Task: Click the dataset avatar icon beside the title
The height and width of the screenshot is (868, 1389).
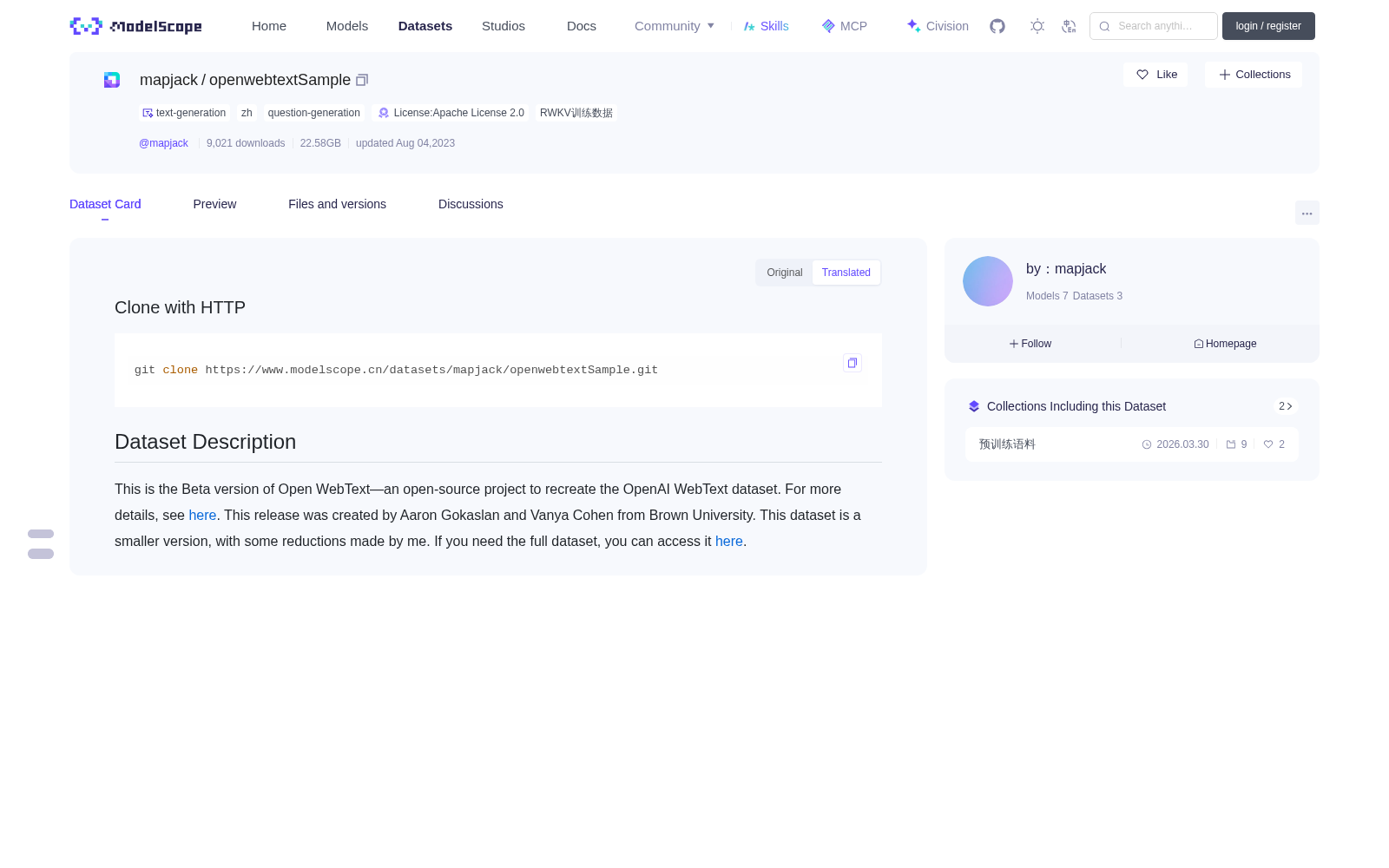Action: point(112,80)
